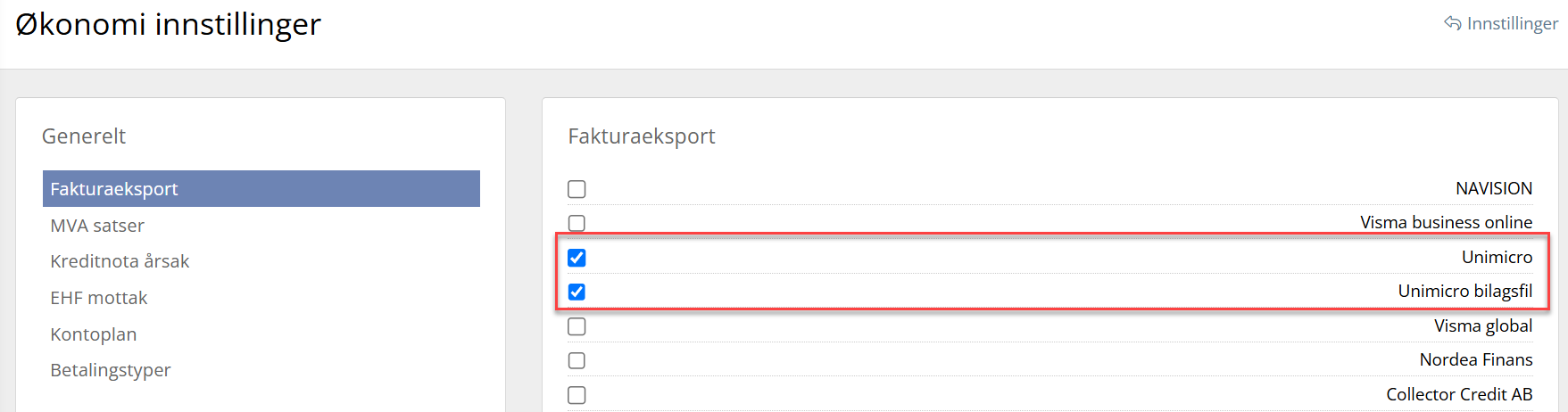This screenshot has width=1568, height=412.
Task: Open the Innstillinger link
Action: coord(1512,23)
